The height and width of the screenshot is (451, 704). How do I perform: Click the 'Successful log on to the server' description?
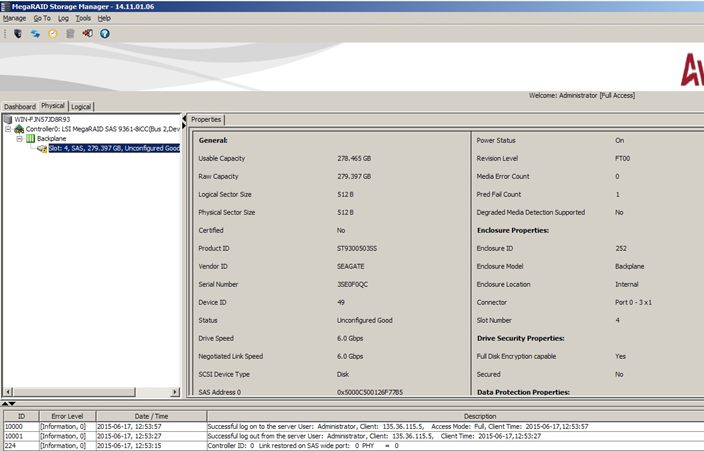pyautogui.click(x=398, y=427)
